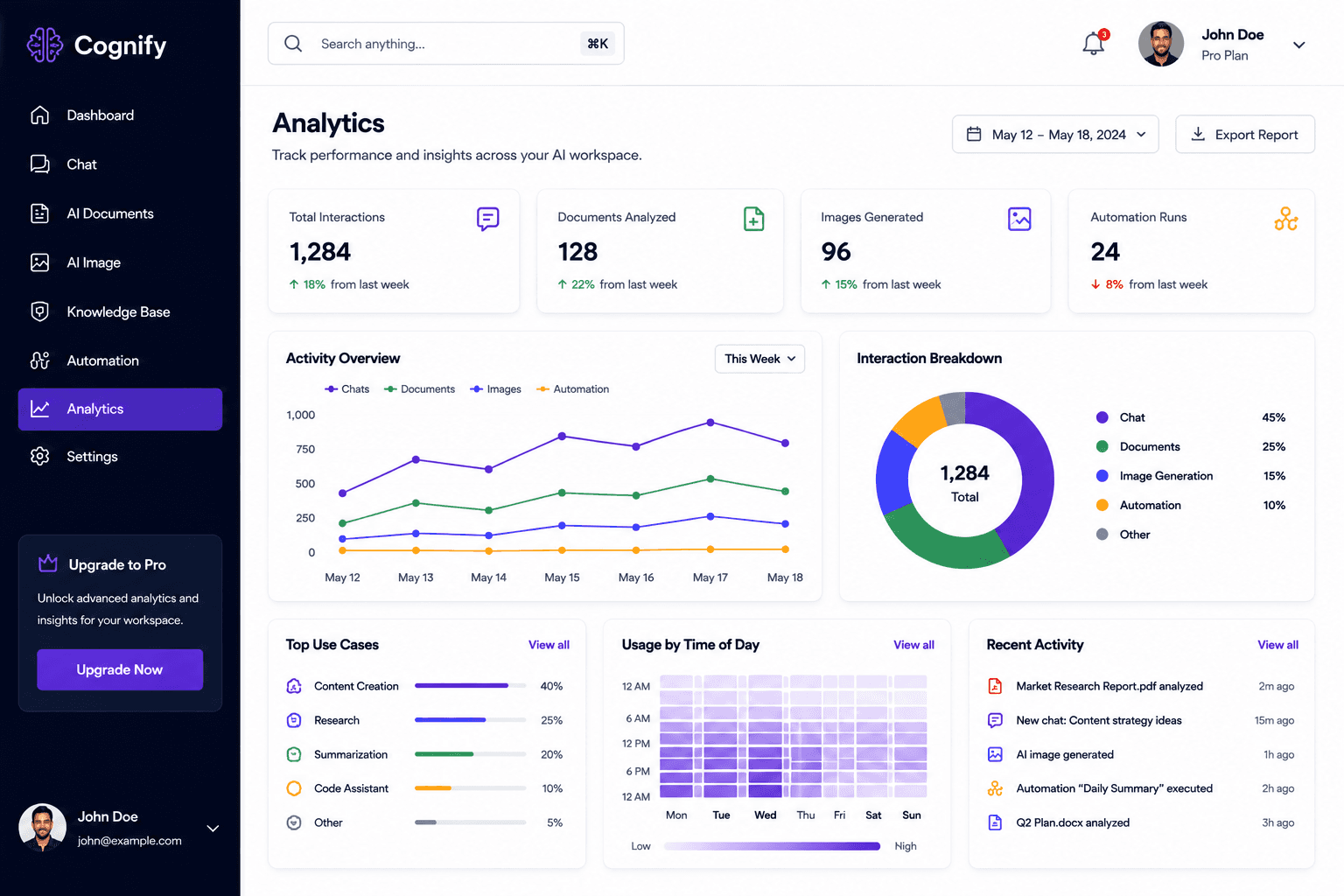Click the automation icon beside Daily Summary executed
This screenshot has height=896, width=1344.
995,788
